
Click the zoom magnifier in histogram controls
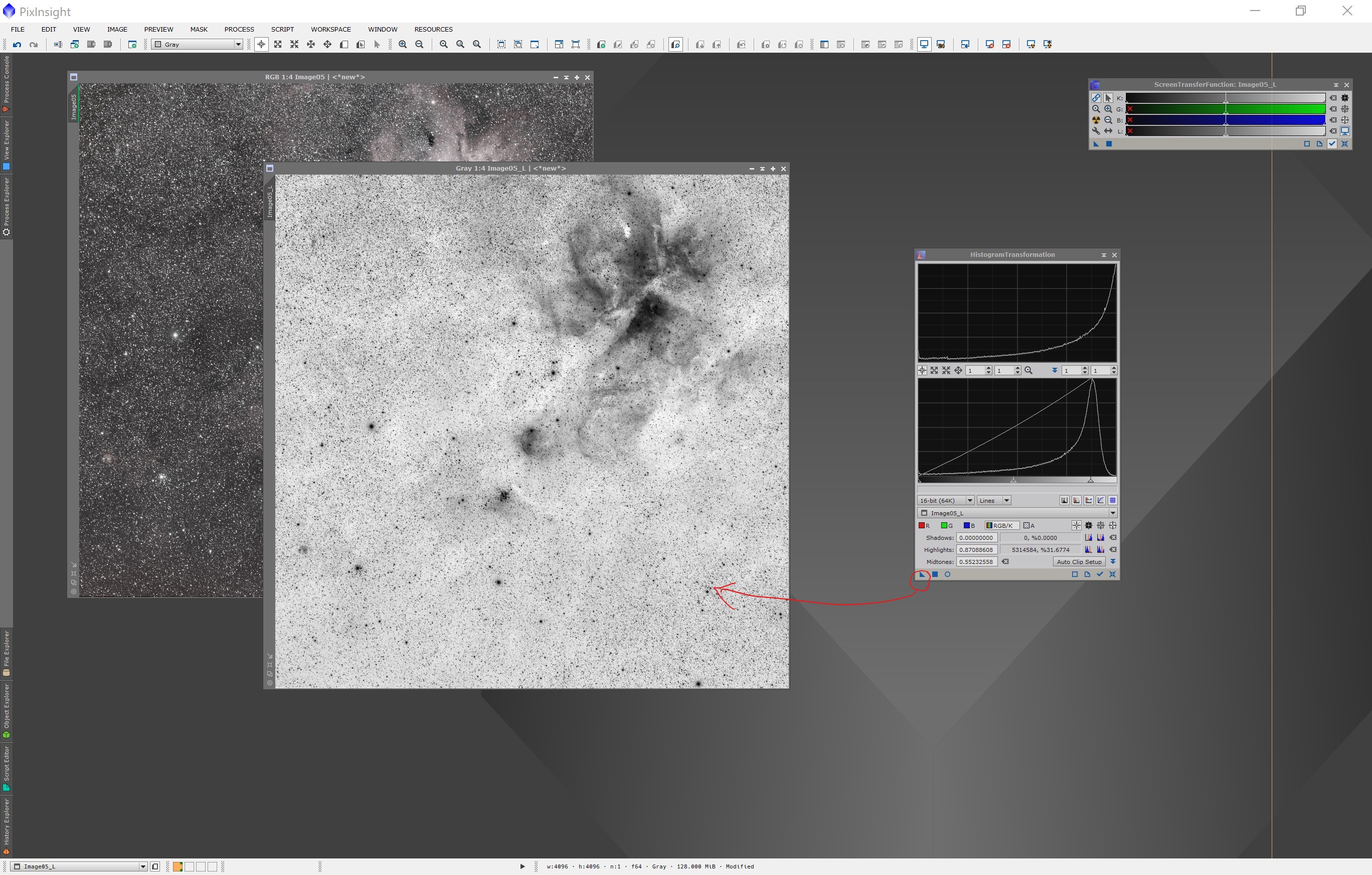pos(1028,371)
